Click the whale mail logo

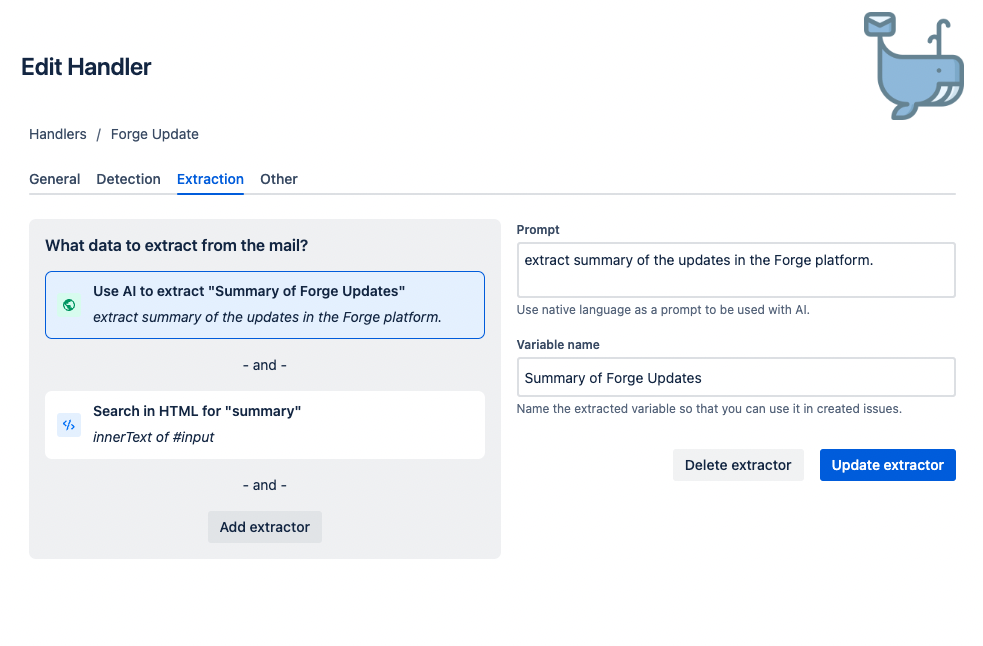click(913, 66)
